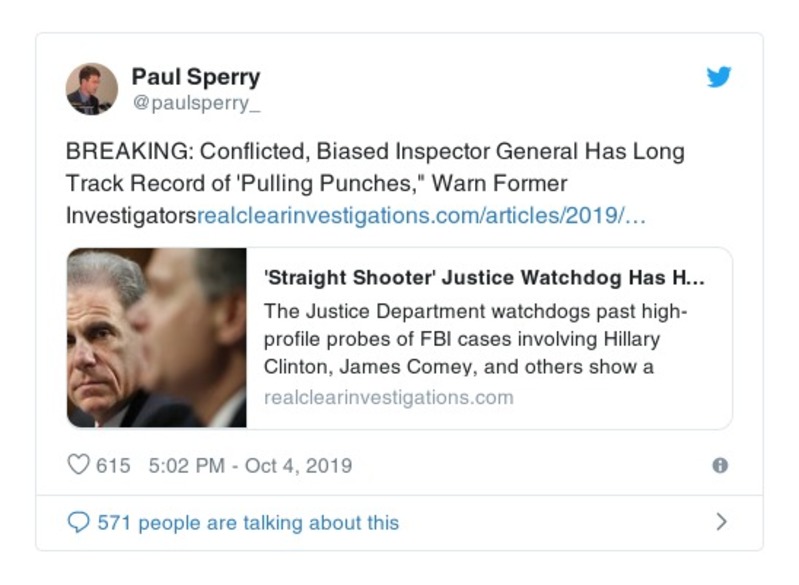Screen dimensions: 799x585
Task: Click the "Track Record of 'Pulling Punches'" line
Action: 316,184
